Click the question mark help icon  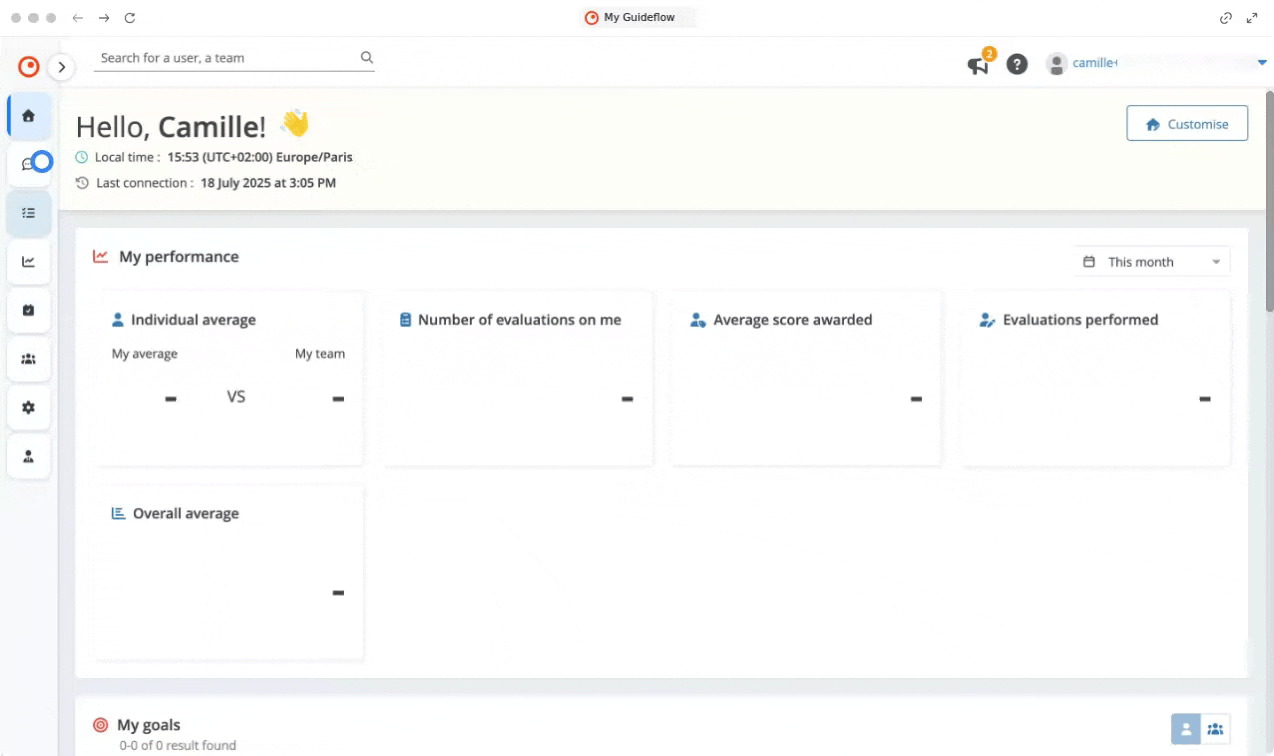pos(1017,64)
